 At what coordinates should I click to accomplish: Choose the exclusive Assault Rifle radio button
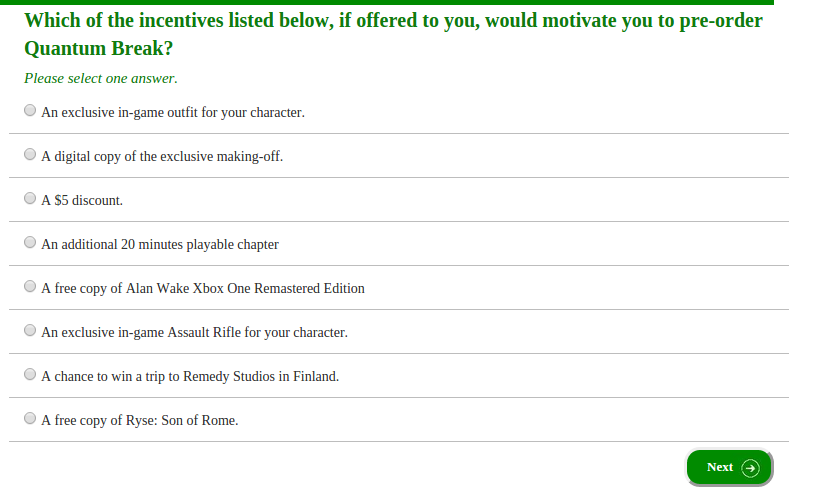tap(30, 330)
